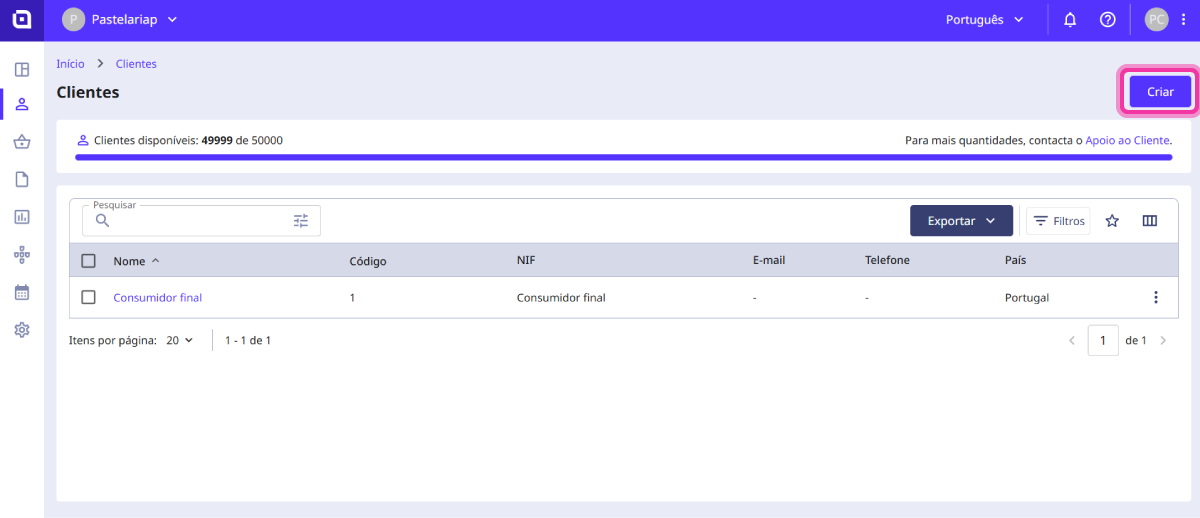1200x518 pixels.
Task: Open the settings gear in sidebar
Action: tap(21, 330)
